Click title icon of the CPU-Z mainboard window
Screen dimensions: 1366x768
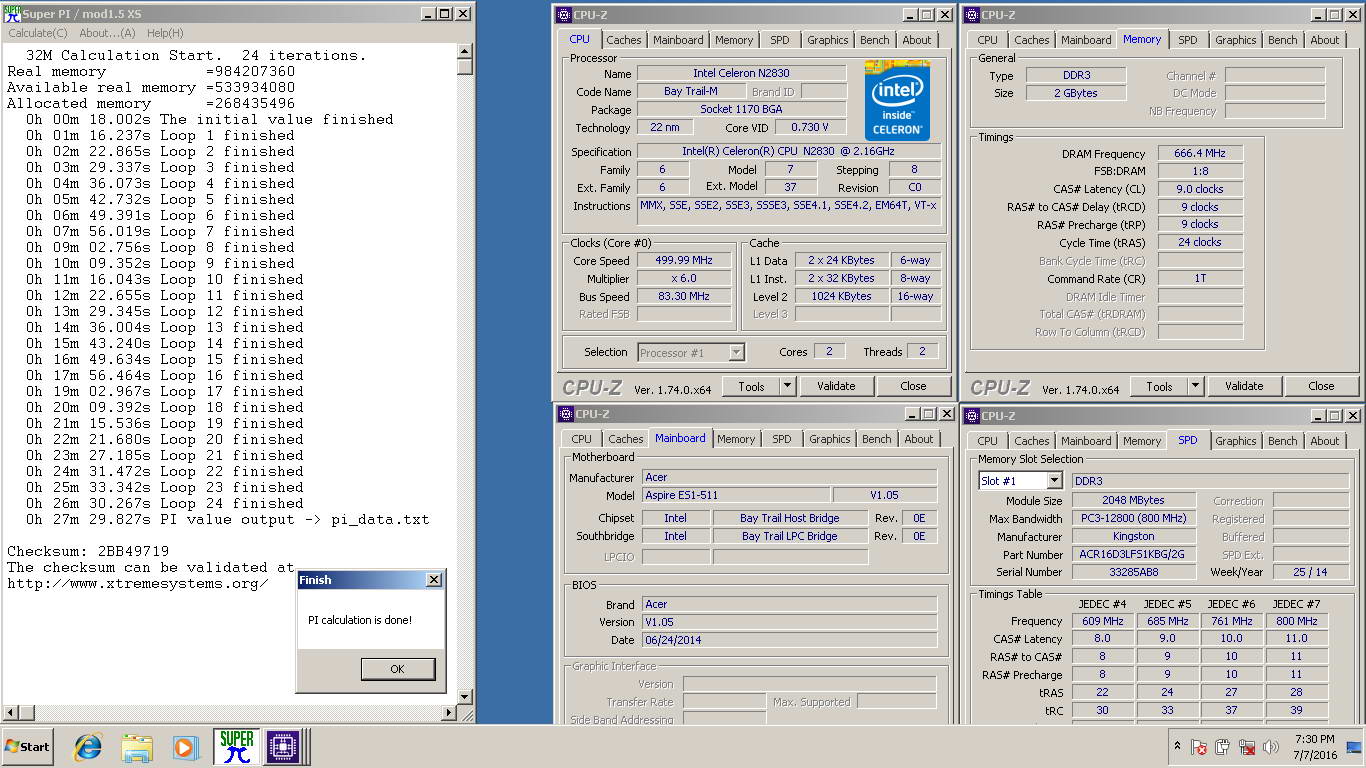[566, 414]
